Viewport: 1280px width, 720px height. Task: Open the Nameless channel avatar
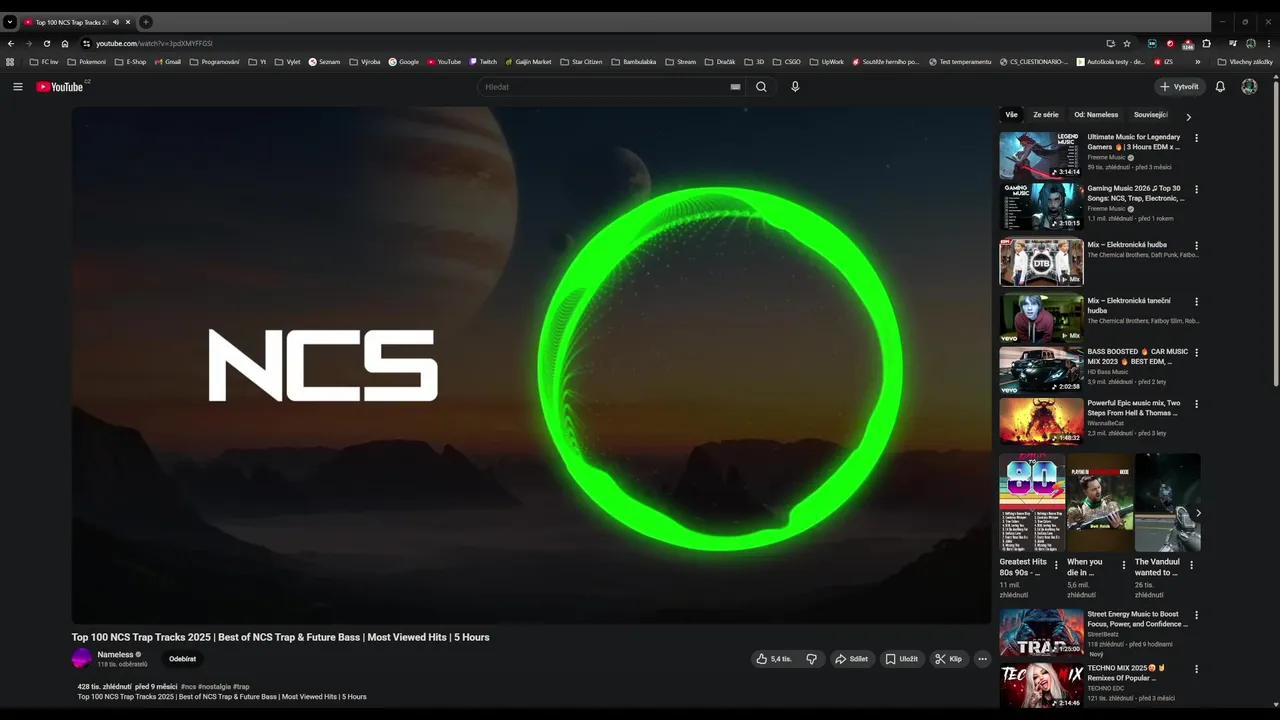click(81, 658)
